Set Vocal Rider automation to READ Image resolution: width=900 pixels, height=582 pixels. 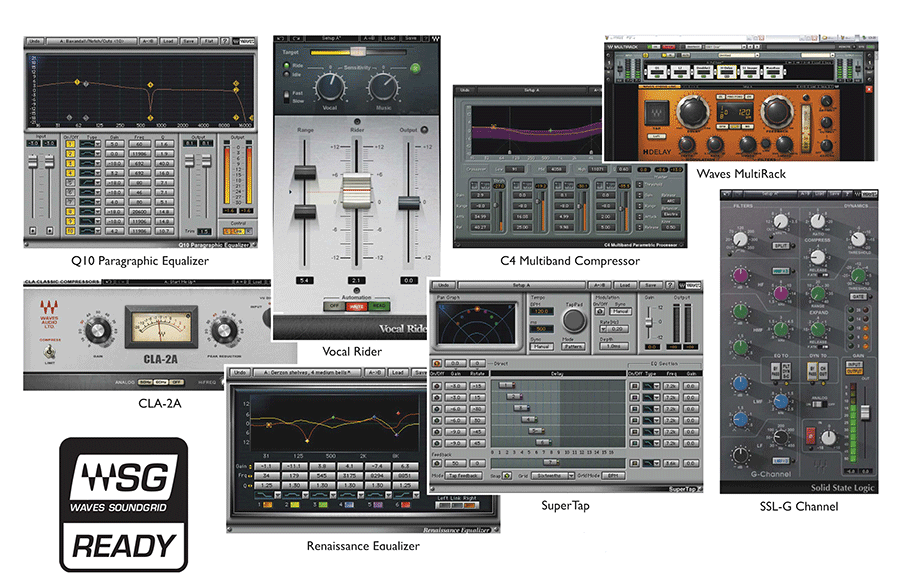[379, 306]
